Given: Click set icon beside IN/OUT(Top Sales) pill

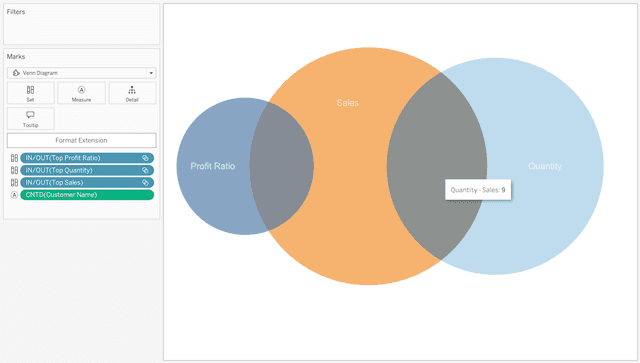Looking at the screenshot, I should click(x=14, y=183).
